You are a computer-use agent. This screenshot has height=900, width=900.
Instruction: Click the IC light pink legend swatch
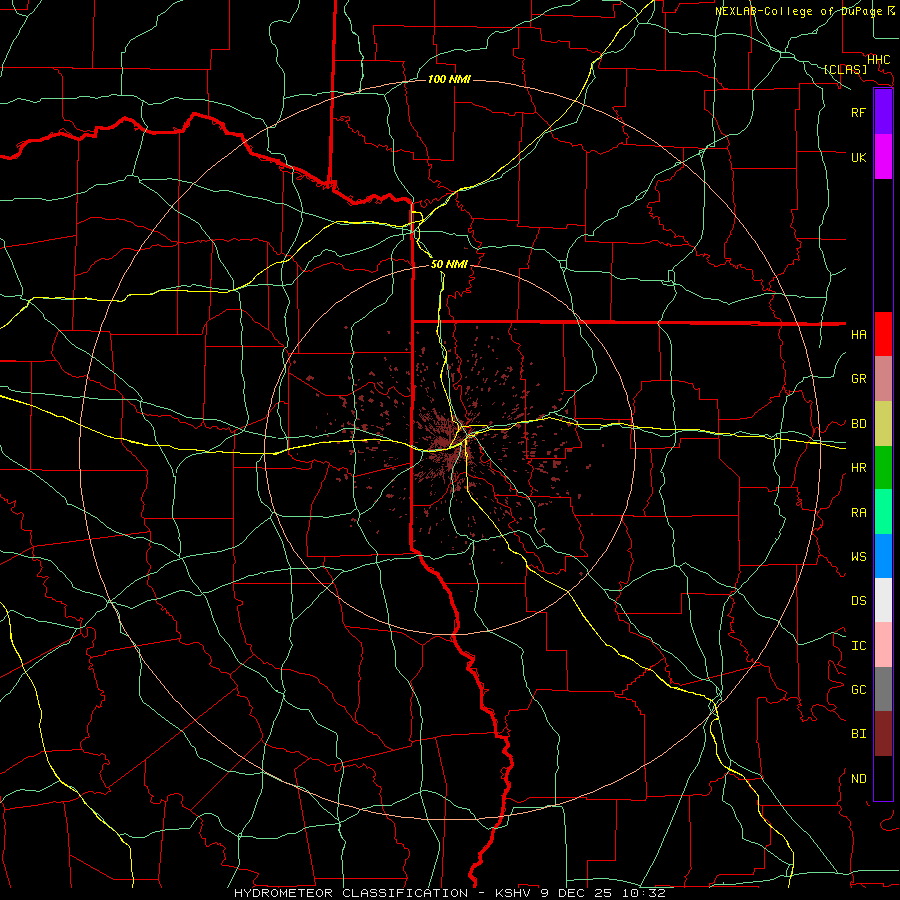[883, 645]
